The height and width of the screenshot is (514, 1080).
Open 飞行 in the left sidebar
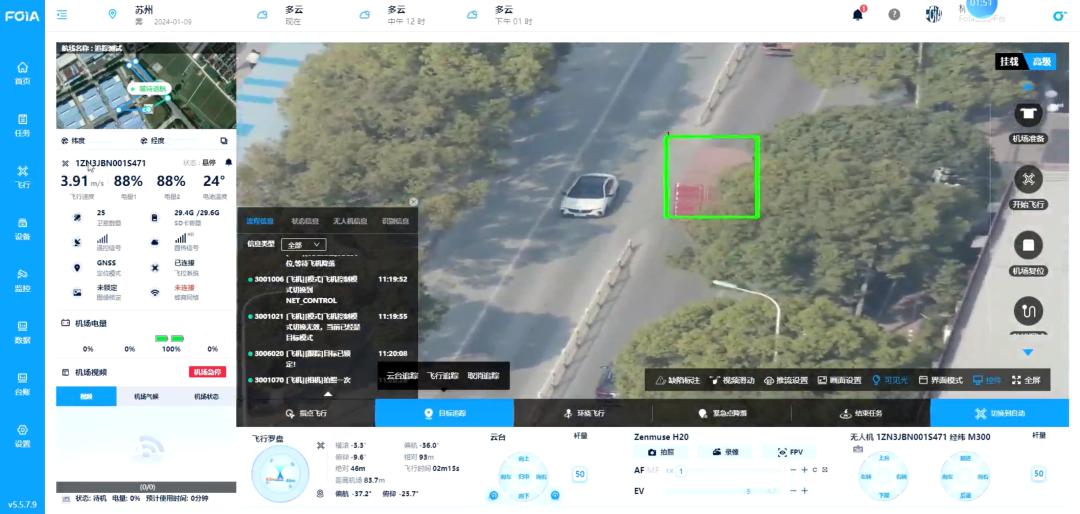click(22, 176)
